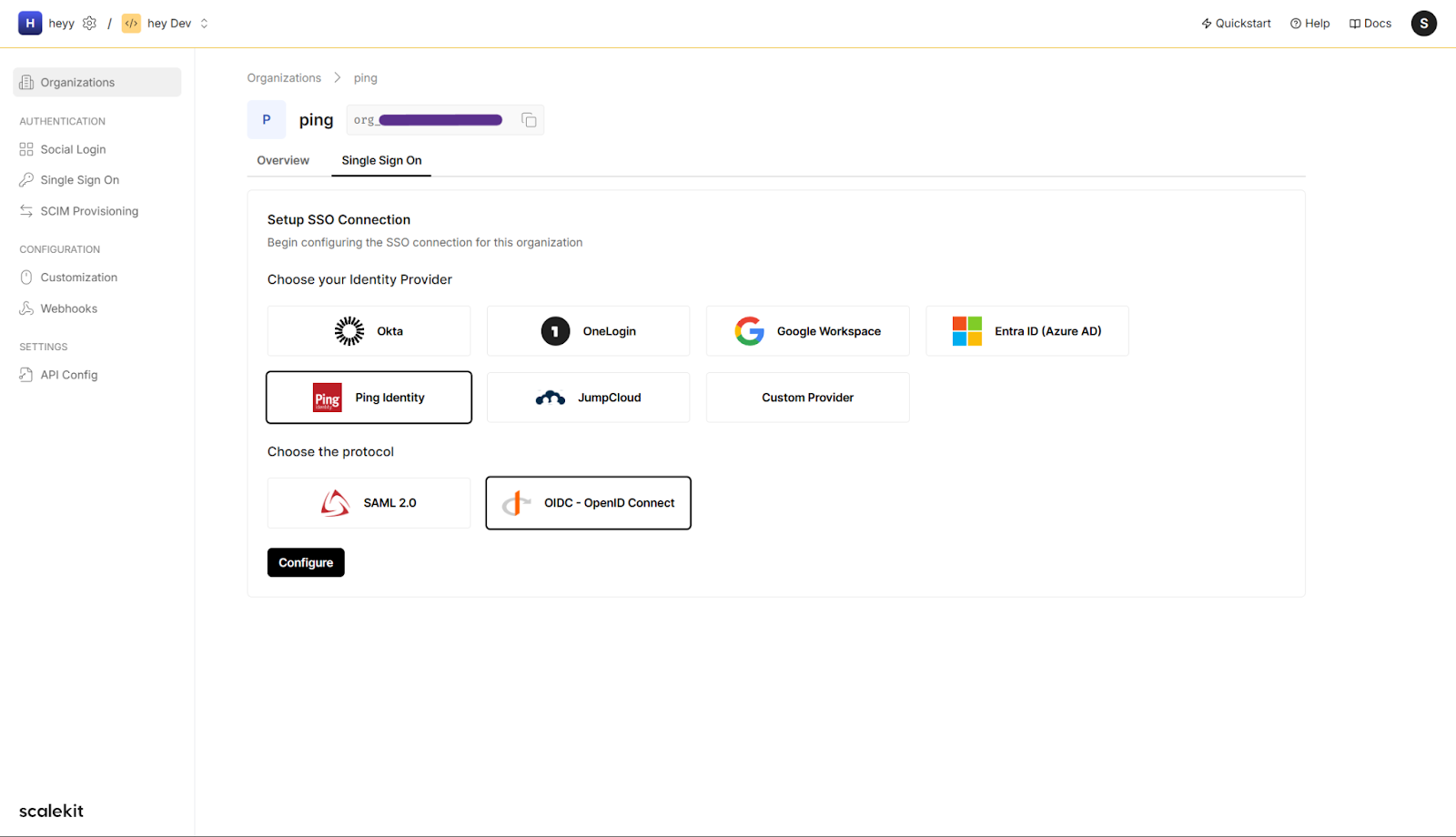Viewport: 1456px width, 837px height.
Task: Click the heyy workspace name
Action: 62,24
